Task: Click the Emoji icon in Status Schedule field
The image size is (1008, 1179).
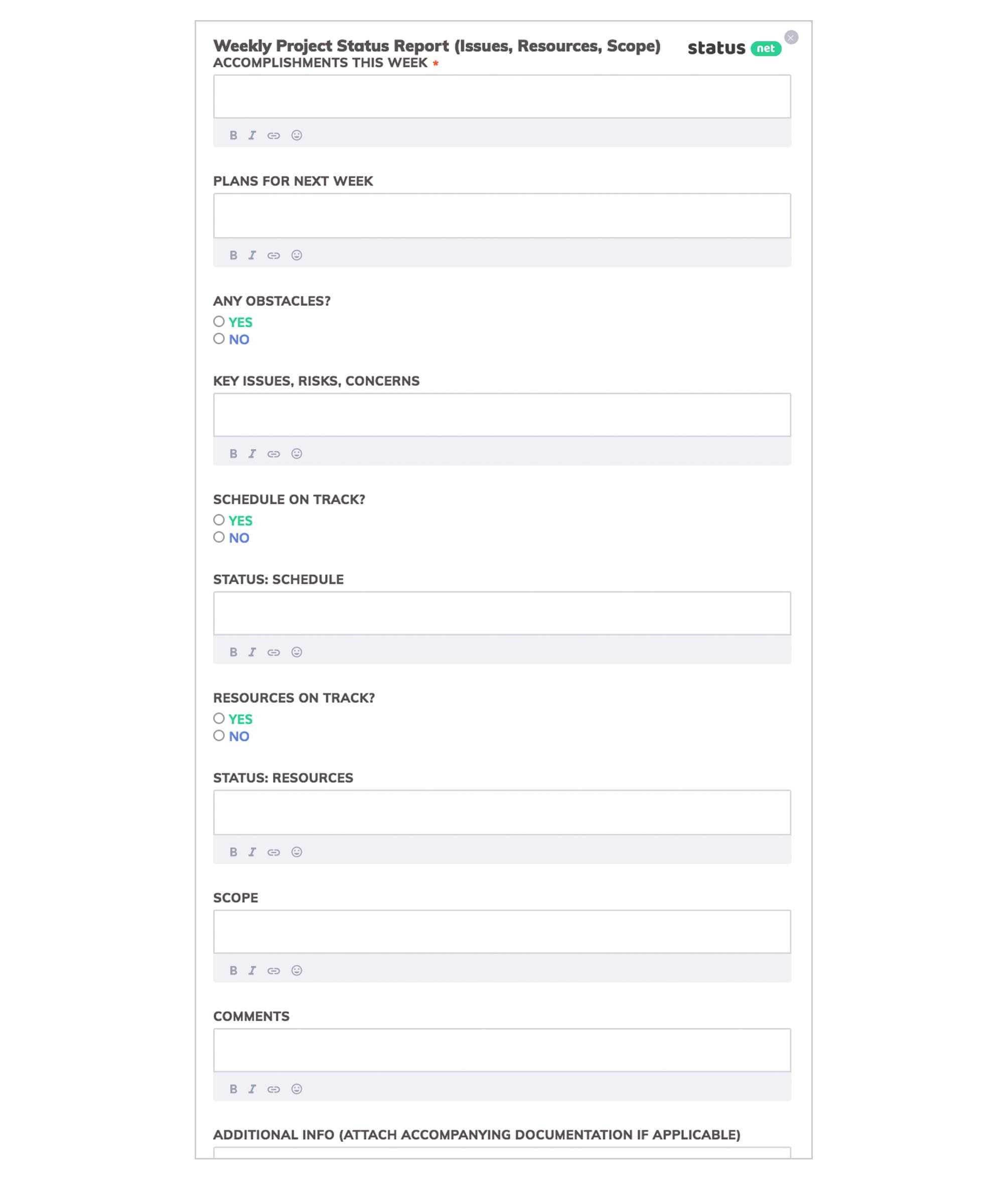Action: coord(297,652)
